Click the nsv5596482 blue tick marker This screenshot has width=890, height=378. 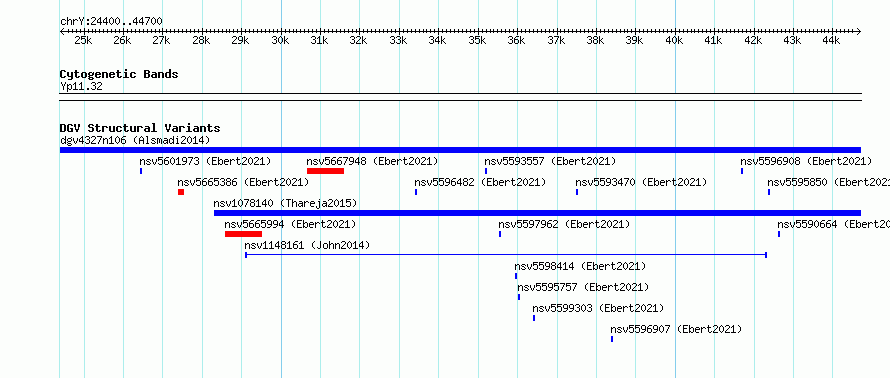click(416, 192)
